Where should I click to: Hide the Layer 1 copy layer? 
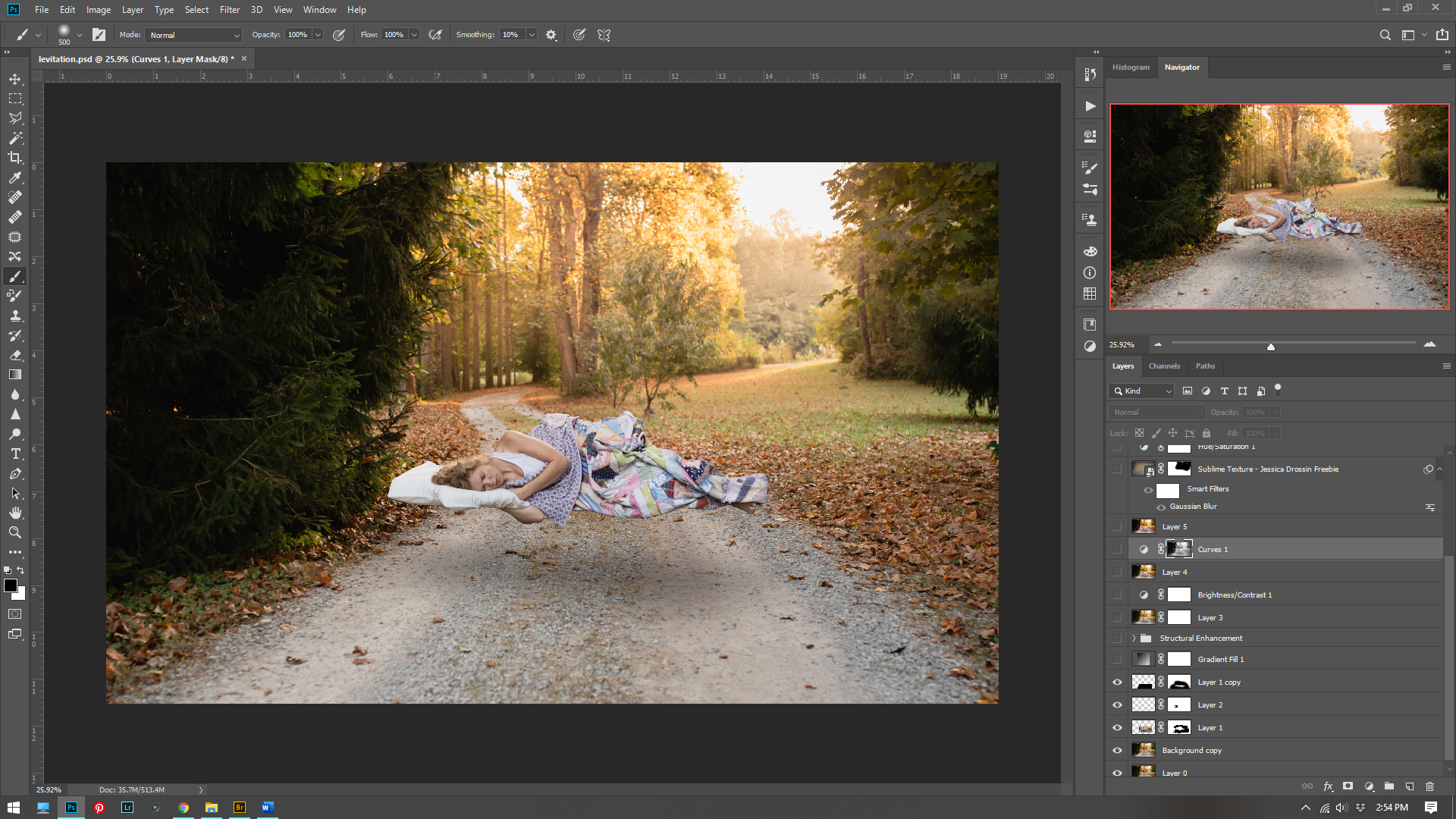click(x=1117, y=682)
